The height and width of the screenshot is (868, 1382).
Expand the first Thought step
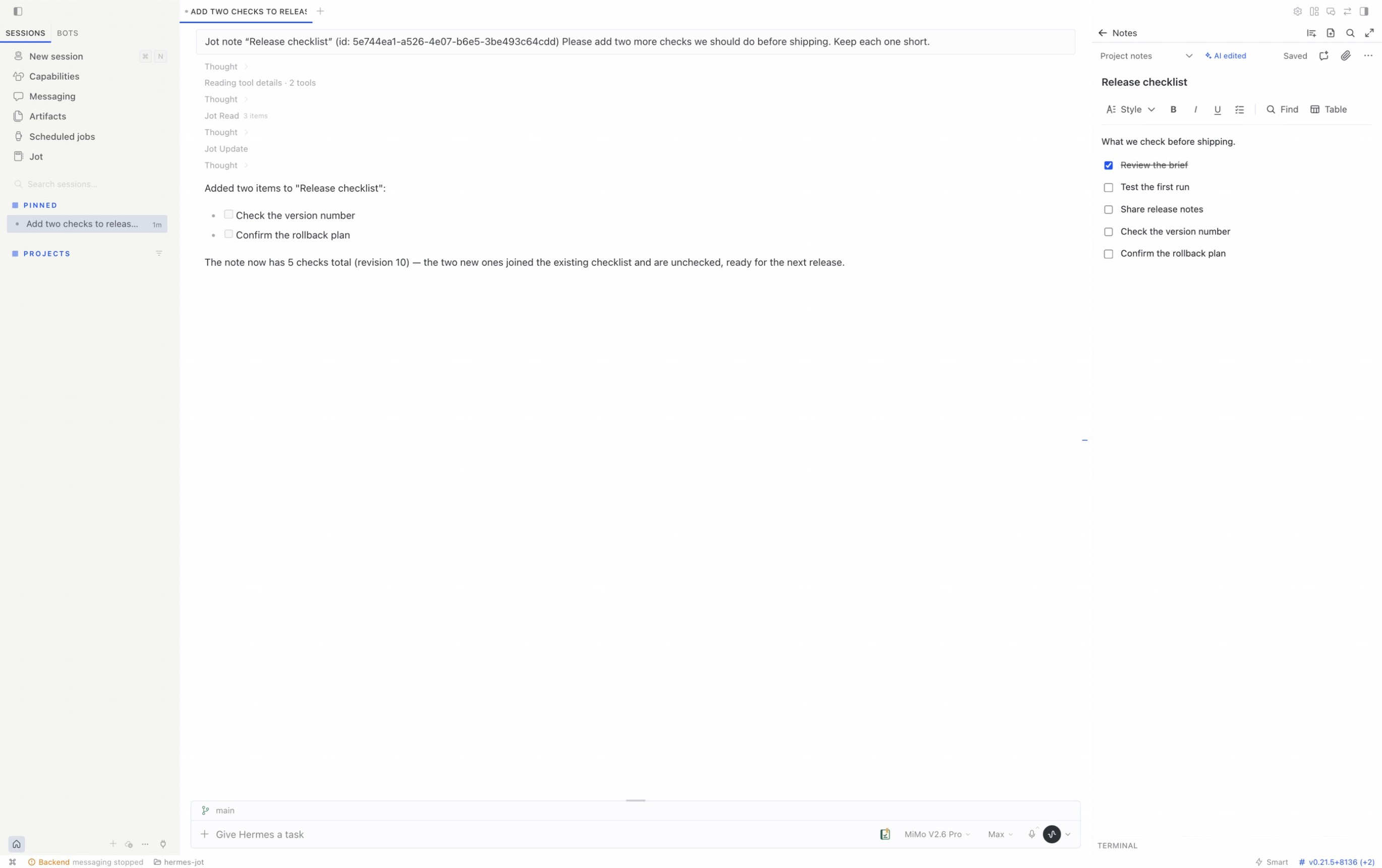(x=226, y=67)
